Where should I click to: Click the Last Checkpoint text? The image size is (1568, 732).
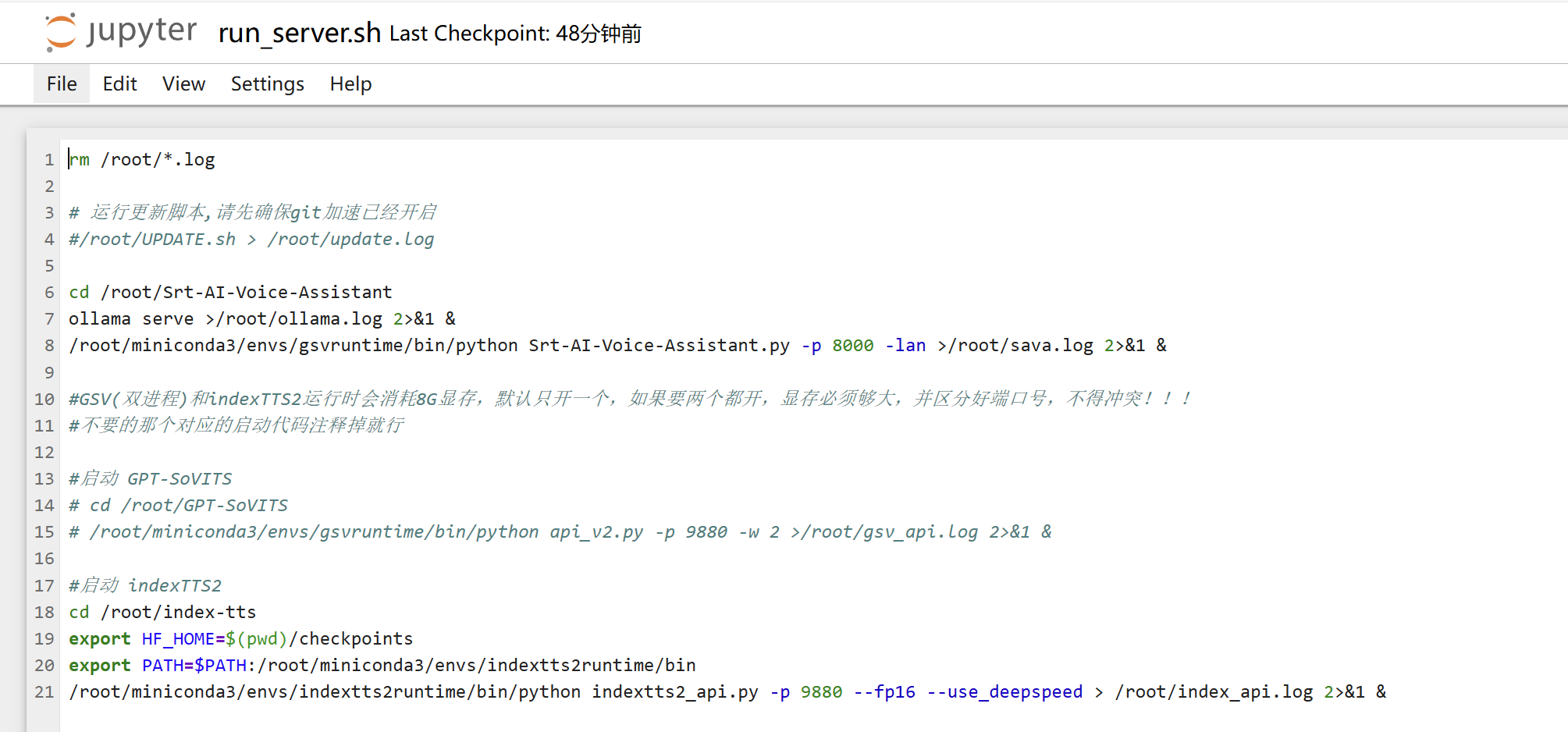[515, 34]
